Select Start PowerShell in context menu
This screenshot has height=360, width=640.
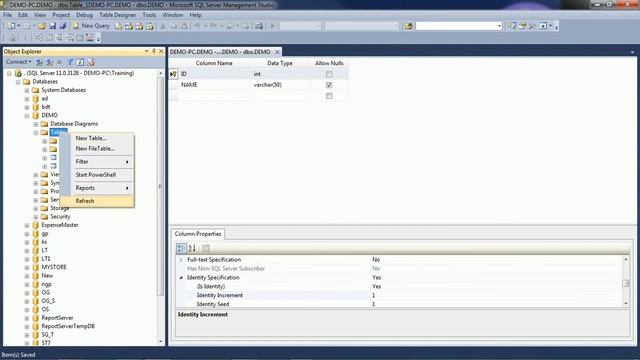96,175
